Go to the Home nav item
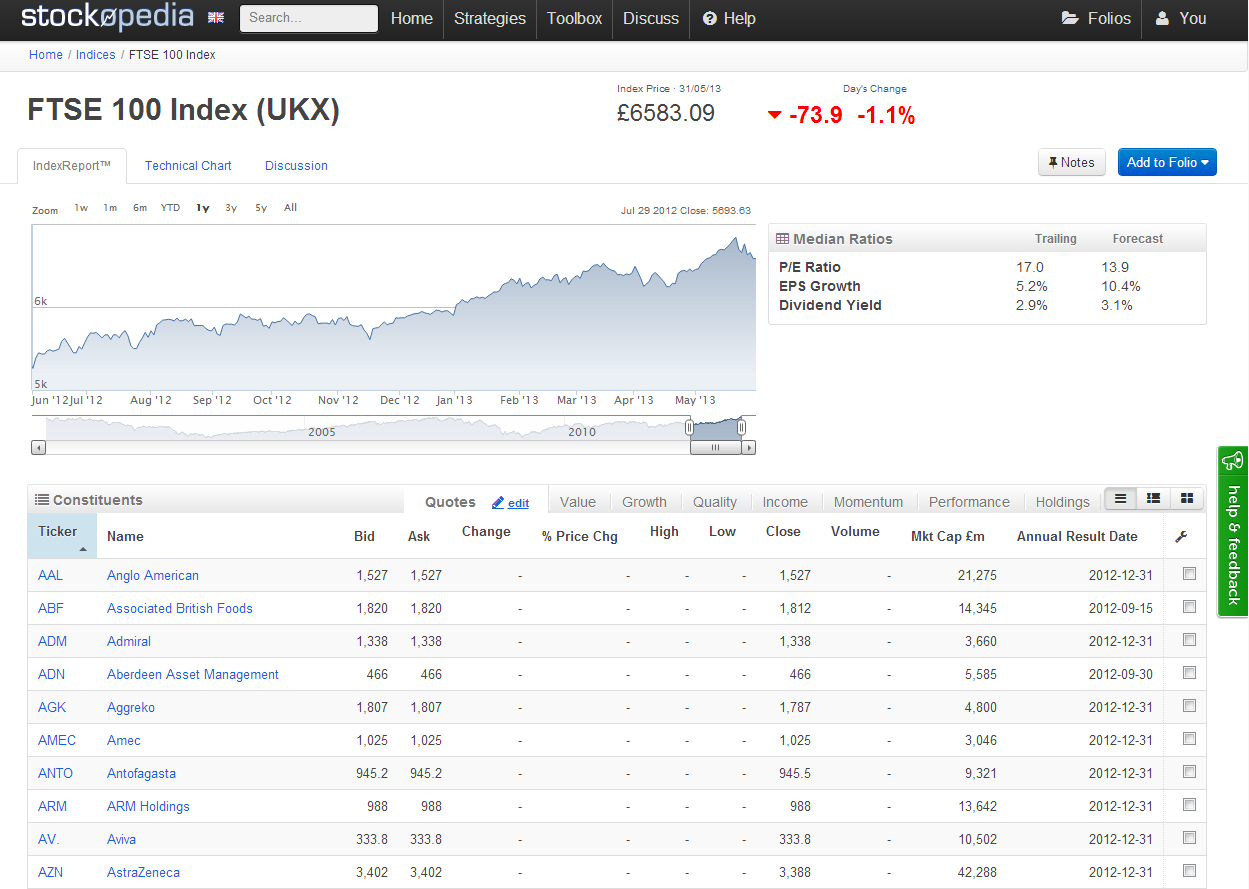 [412, 18]
